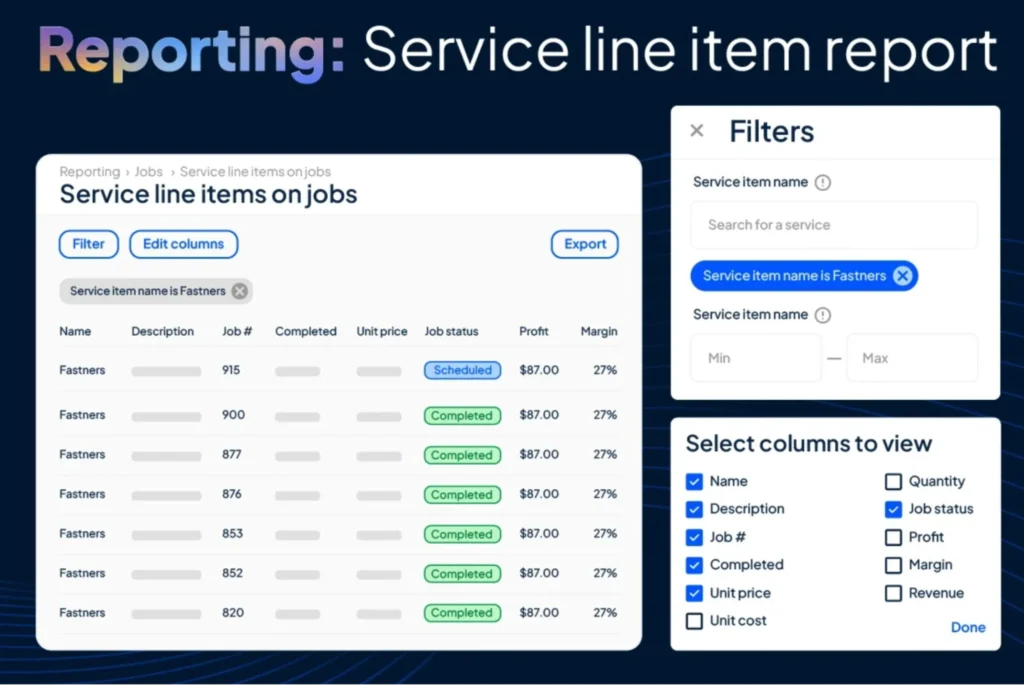Image resolution: width=1024 pixels, height=685 pixels.
Task: Click the Edit columns button
Action: [x=183, y=244]
